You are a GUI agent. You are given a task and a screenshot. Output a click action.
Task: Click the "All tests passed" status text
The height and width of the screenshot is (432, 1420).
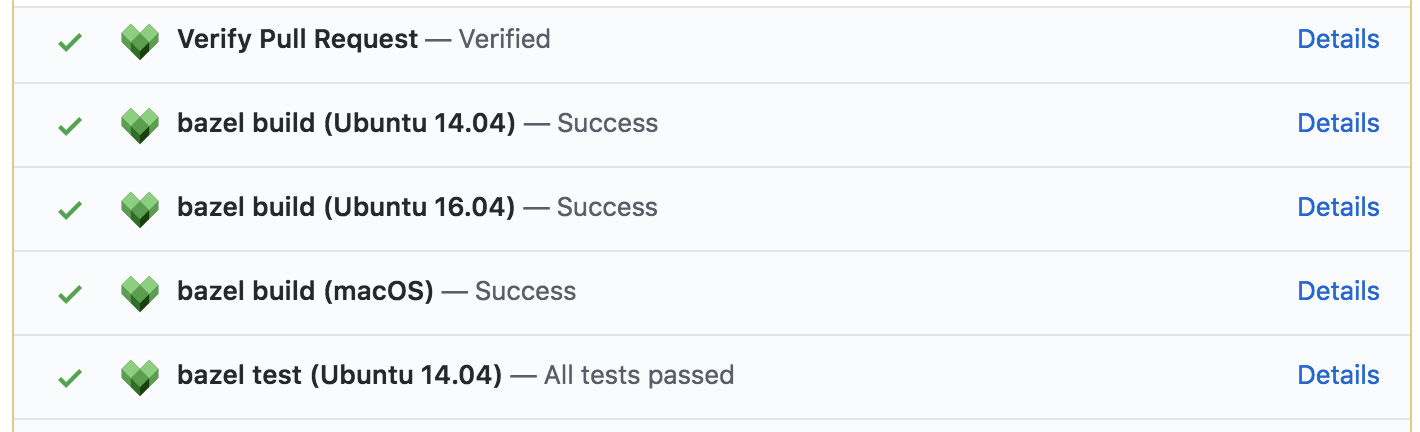[x=639, y=375]
